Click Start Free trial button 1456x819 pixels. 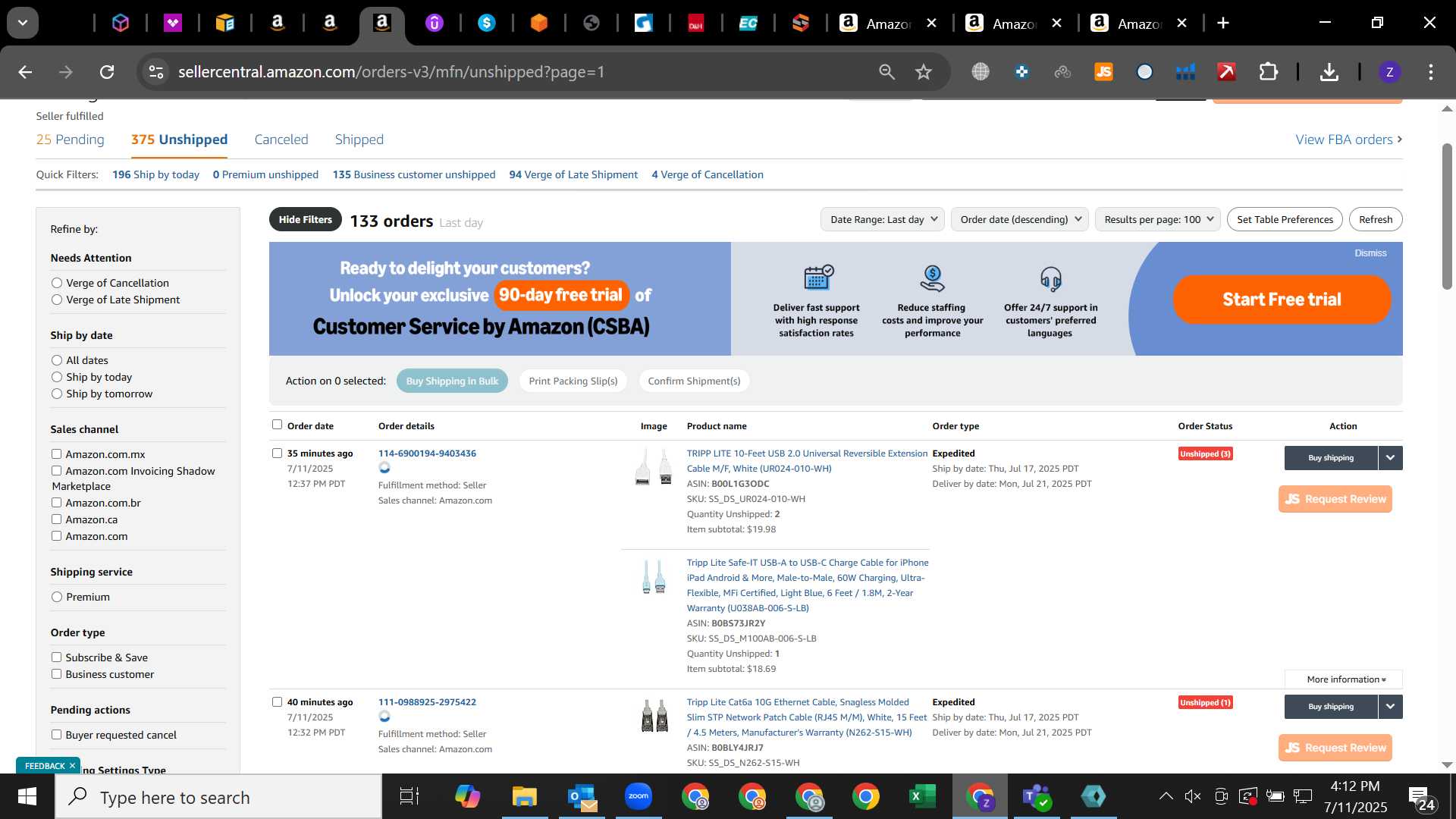(1282, 300)
